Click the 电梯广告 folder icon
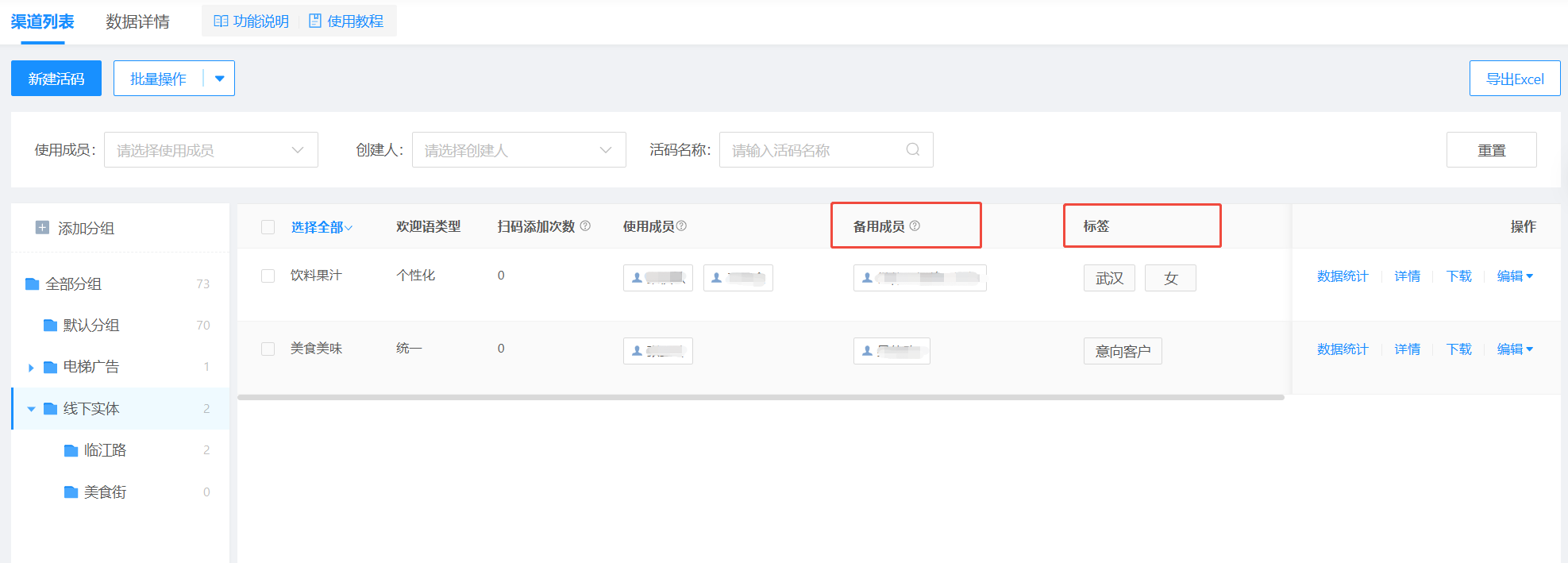This screenshot has width=1568, height=563. click(x=50, y=367)
